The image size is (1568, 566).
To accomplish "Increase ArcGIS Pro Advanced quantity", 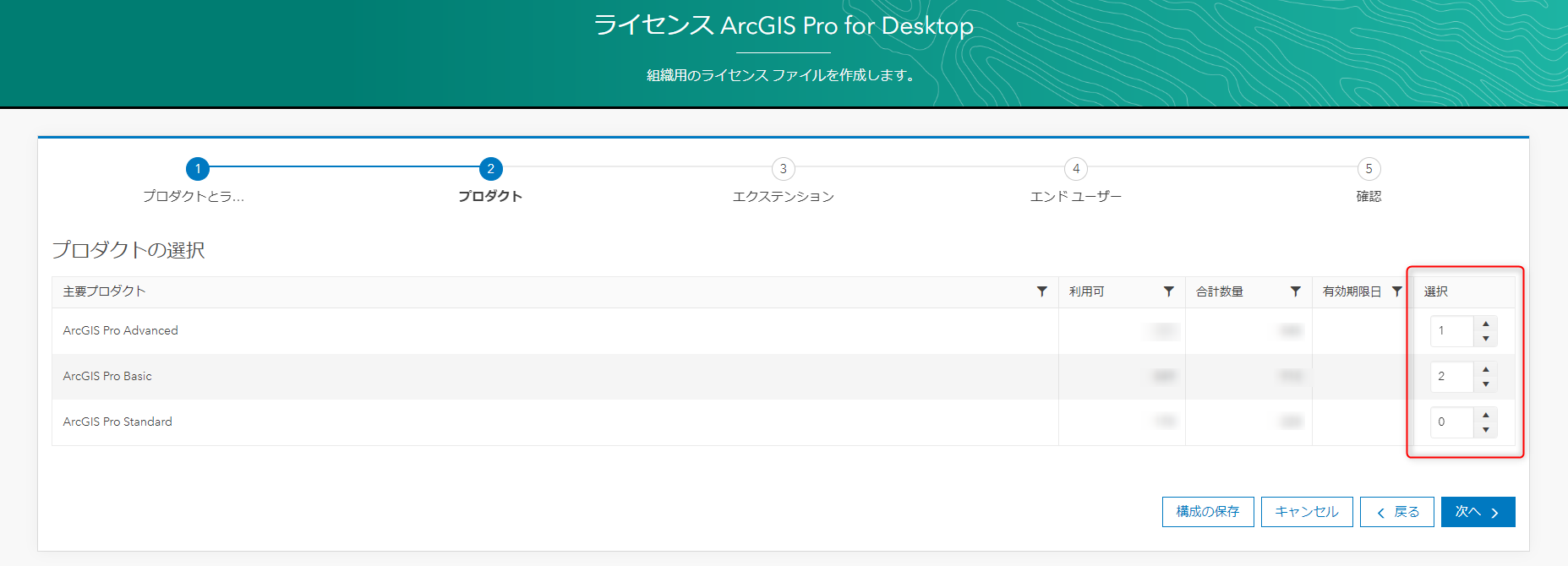I will (1486, 324).
